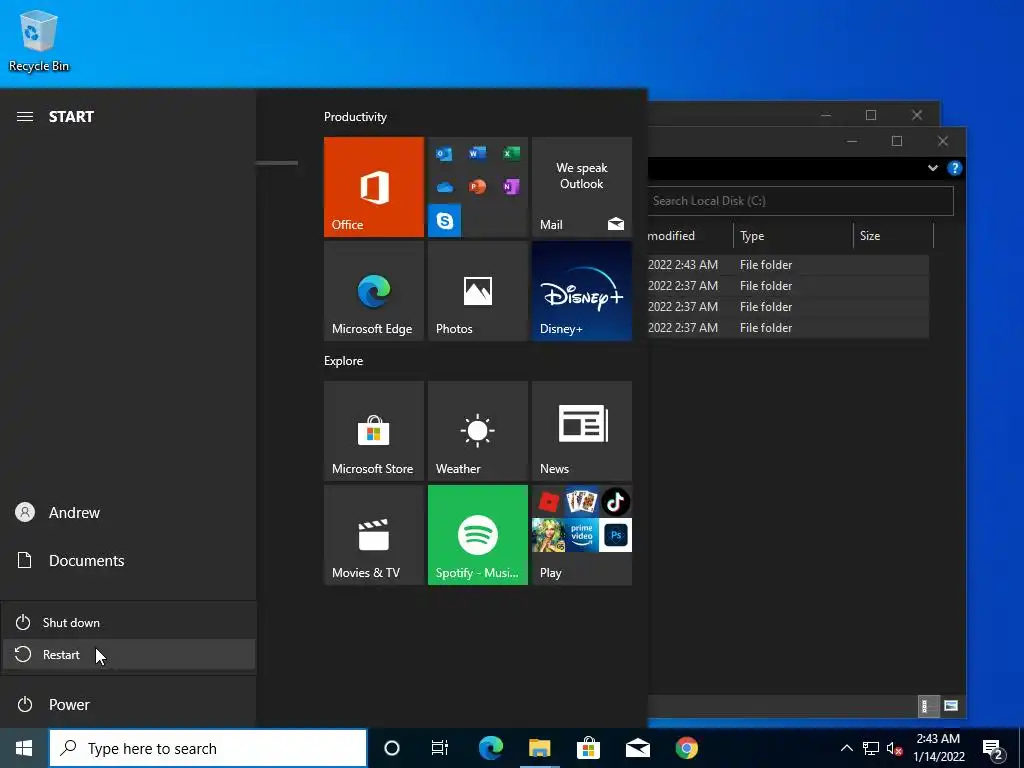Screen dimensions: 1024x768
Task: Open the network icon in system tray
Action: [x=871, y=748]
